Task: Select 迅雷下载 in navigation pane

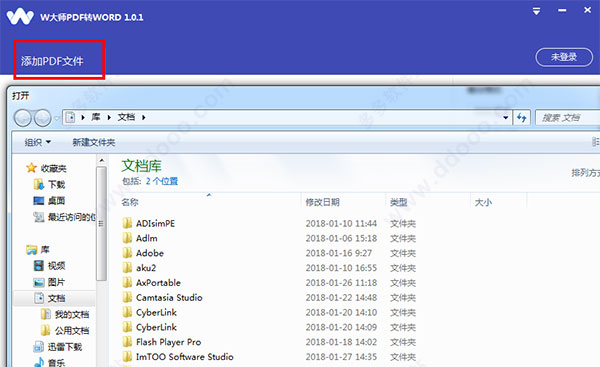Action: coord(65,347)
